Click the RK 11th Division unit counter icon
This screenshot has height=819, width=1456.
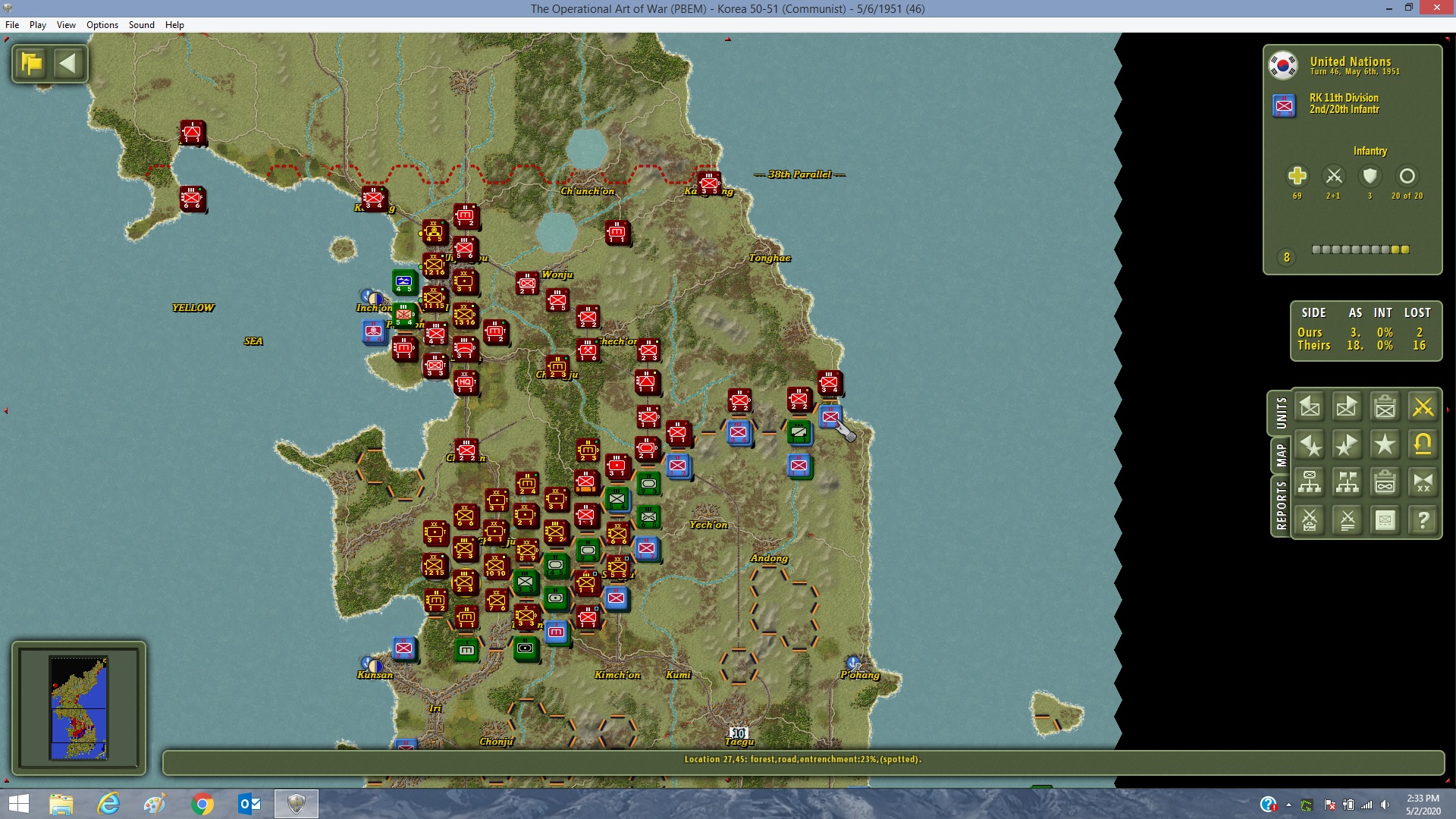[1284, 105]
